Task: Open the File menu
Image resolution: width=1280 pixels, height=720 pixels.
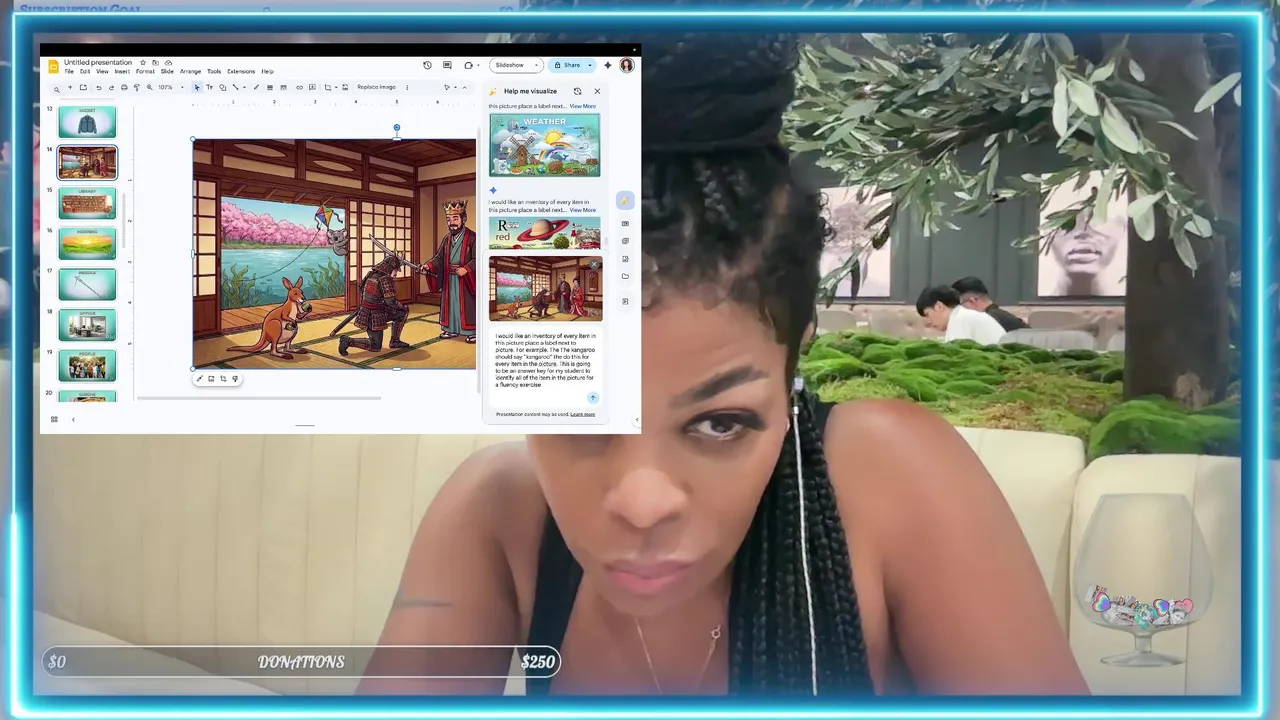Action: click(69, 72)
